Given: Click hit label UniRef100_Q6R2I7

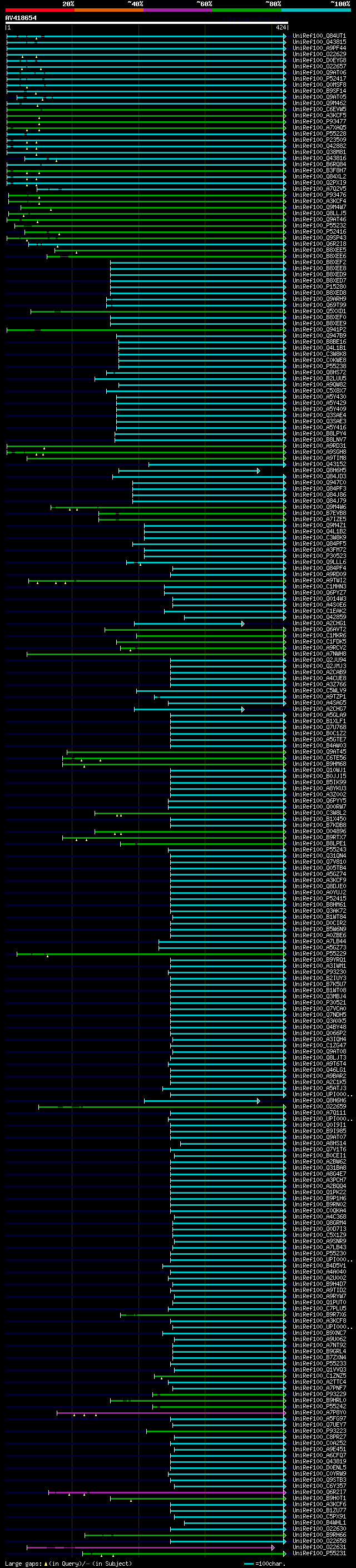Looking at the screenshot, I should click(319, 1492).
